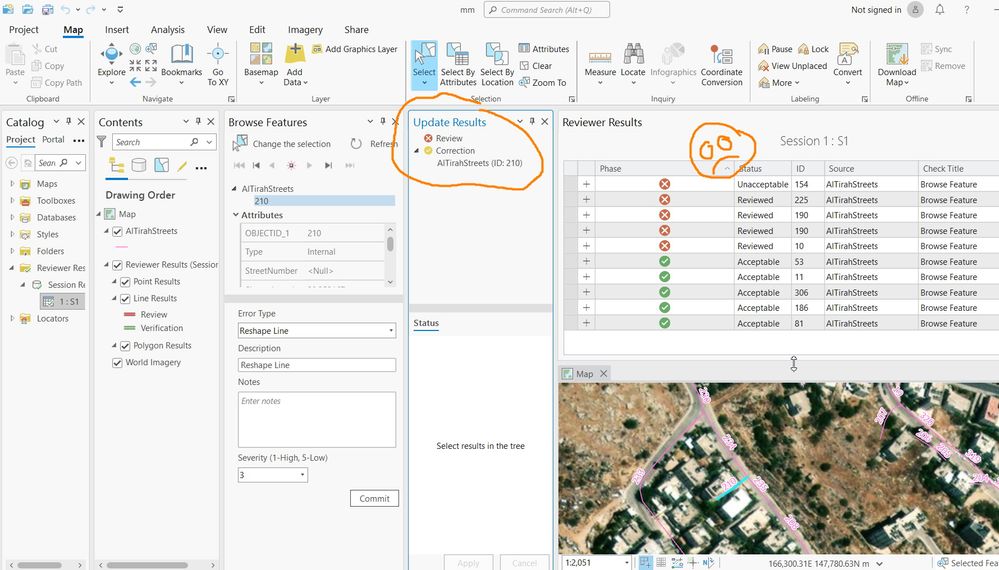This screenshot has width=999, height=570.
Task: Select the Measure tool
Action: click(x=600, y=55)
